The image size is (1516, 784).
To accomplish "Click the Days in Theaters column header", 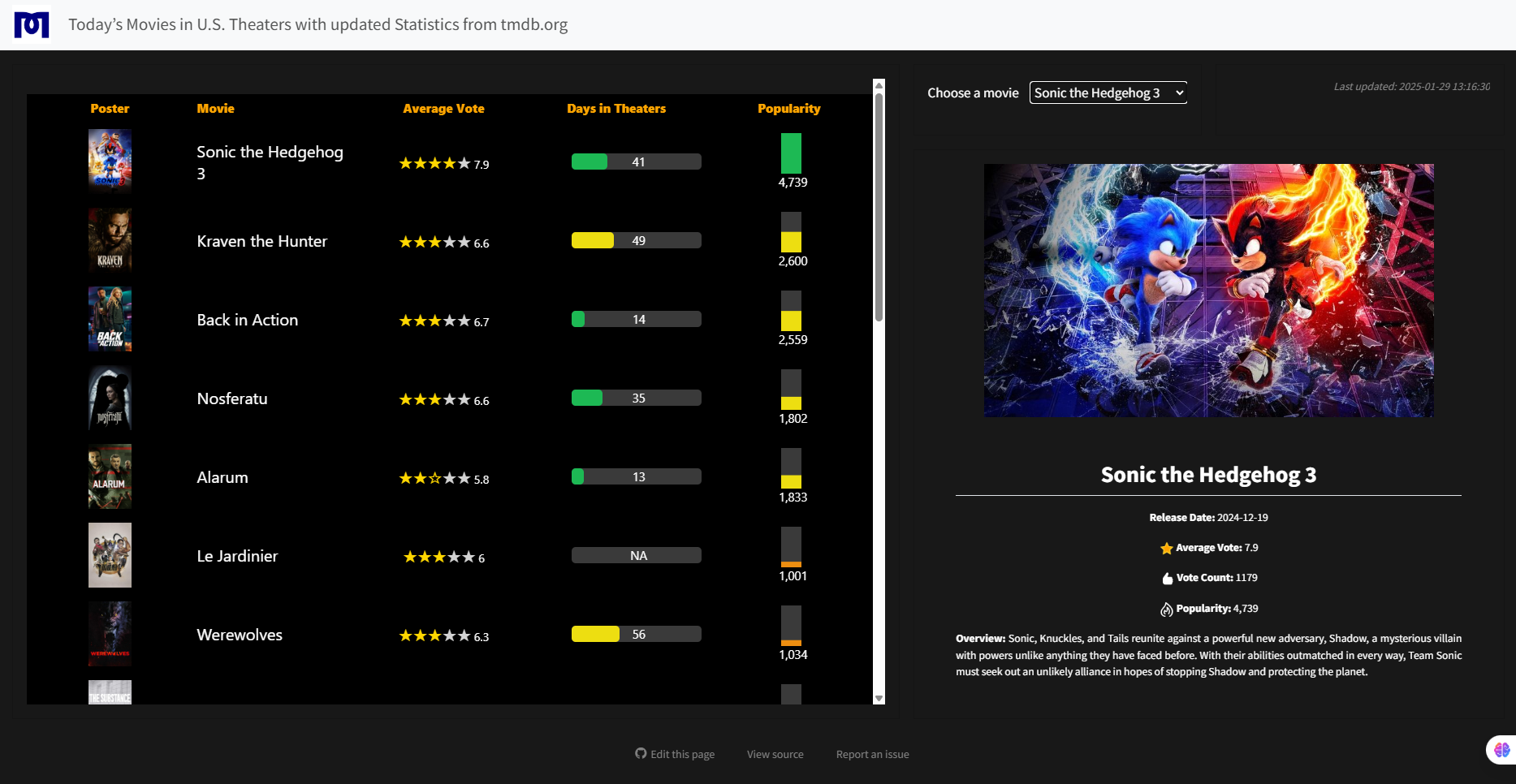I will (616, 109).
